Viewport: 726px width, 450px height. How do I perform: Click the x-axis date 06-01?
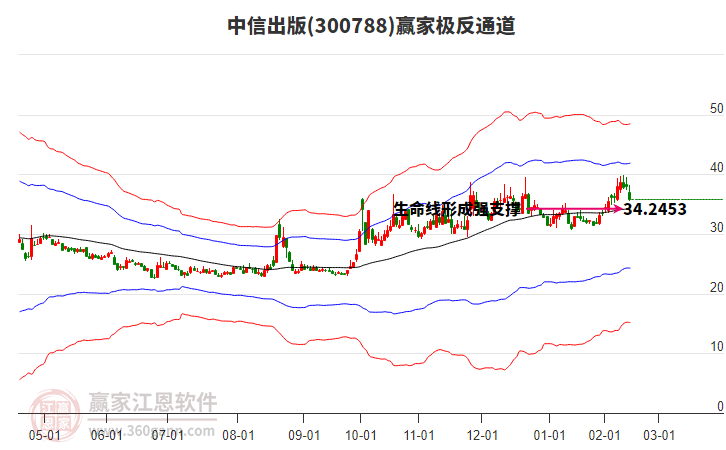[106, 436]
